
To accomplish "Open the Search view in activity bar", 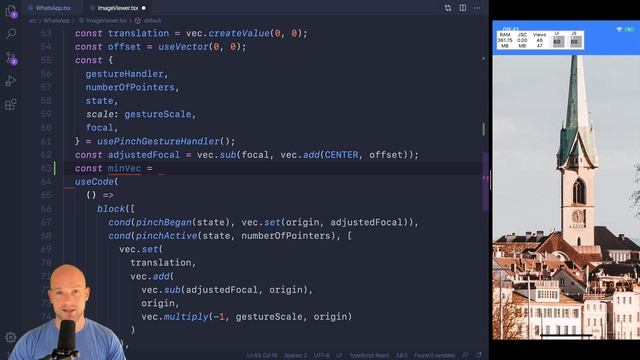I will point(11,33).
